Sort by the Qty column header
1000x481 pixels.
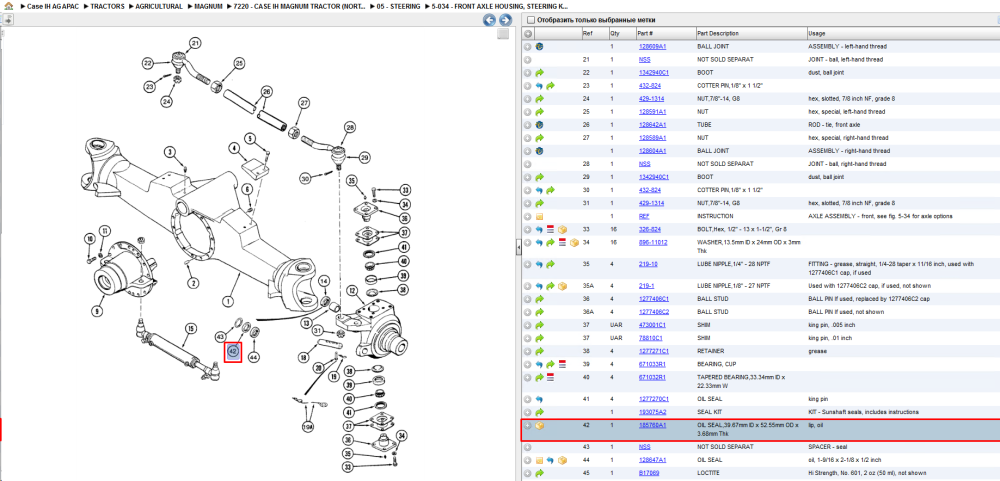[621, 33]
